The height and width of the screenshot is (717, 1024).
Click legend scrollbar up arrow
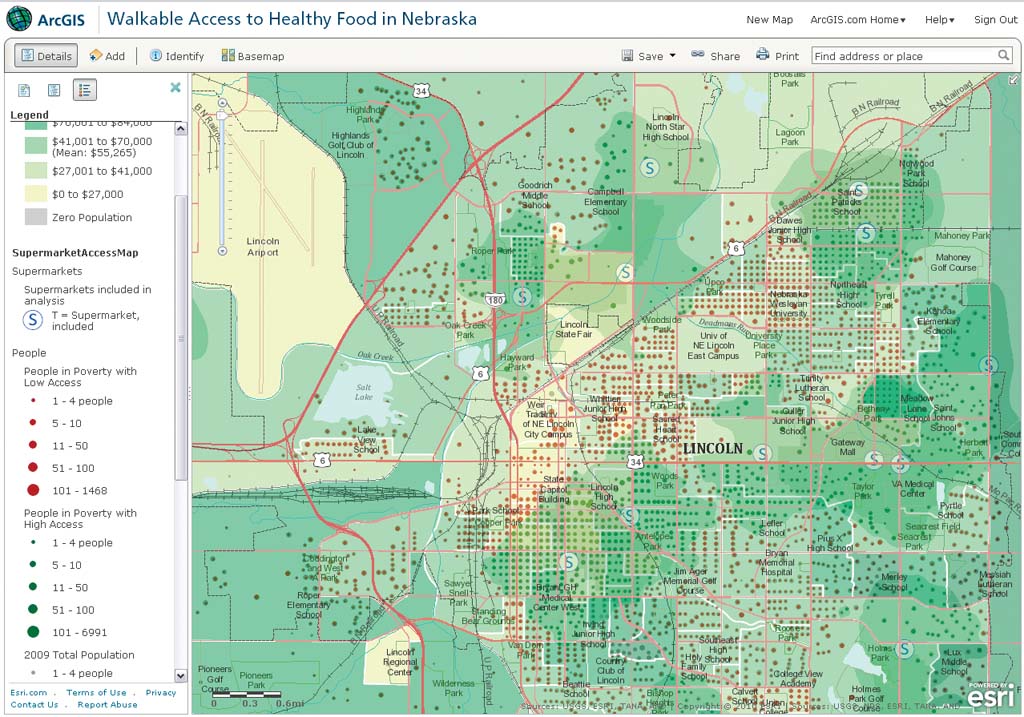(x=181, y=129)
